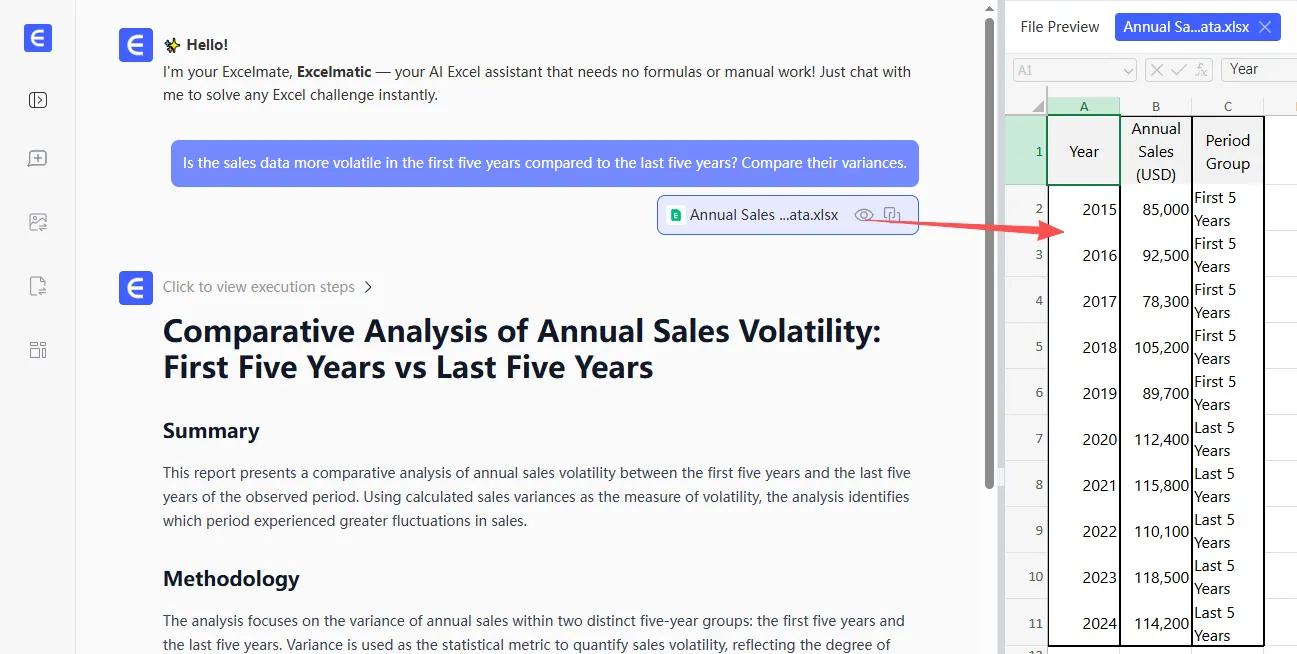1297x654 pixels.
Task: Open the A1 cell name box dropdown
Action: point(1129,70)
